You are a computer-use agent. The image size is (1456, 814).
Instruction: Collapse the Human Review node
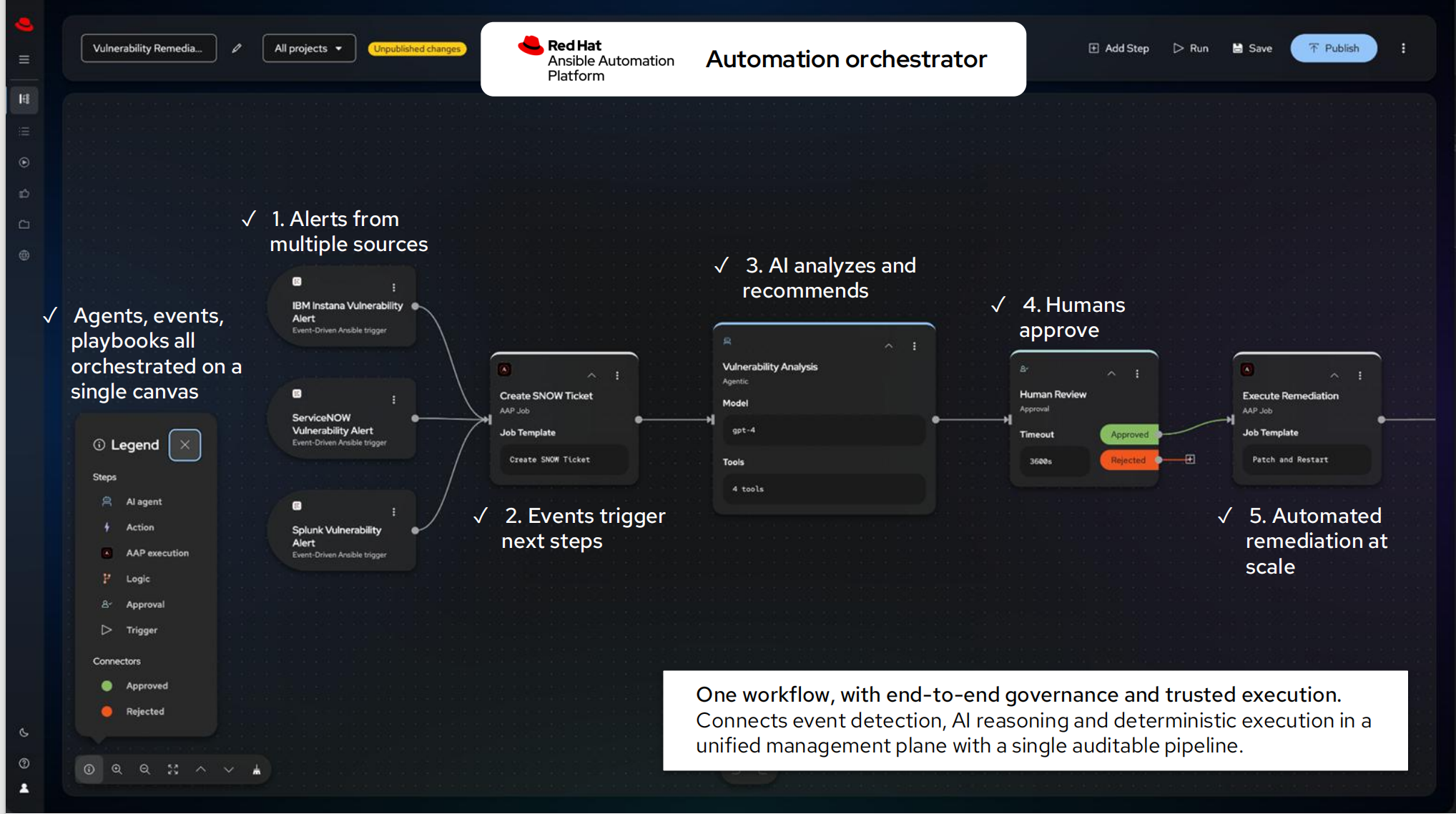pyautogui.click(x=1112, y=374)
